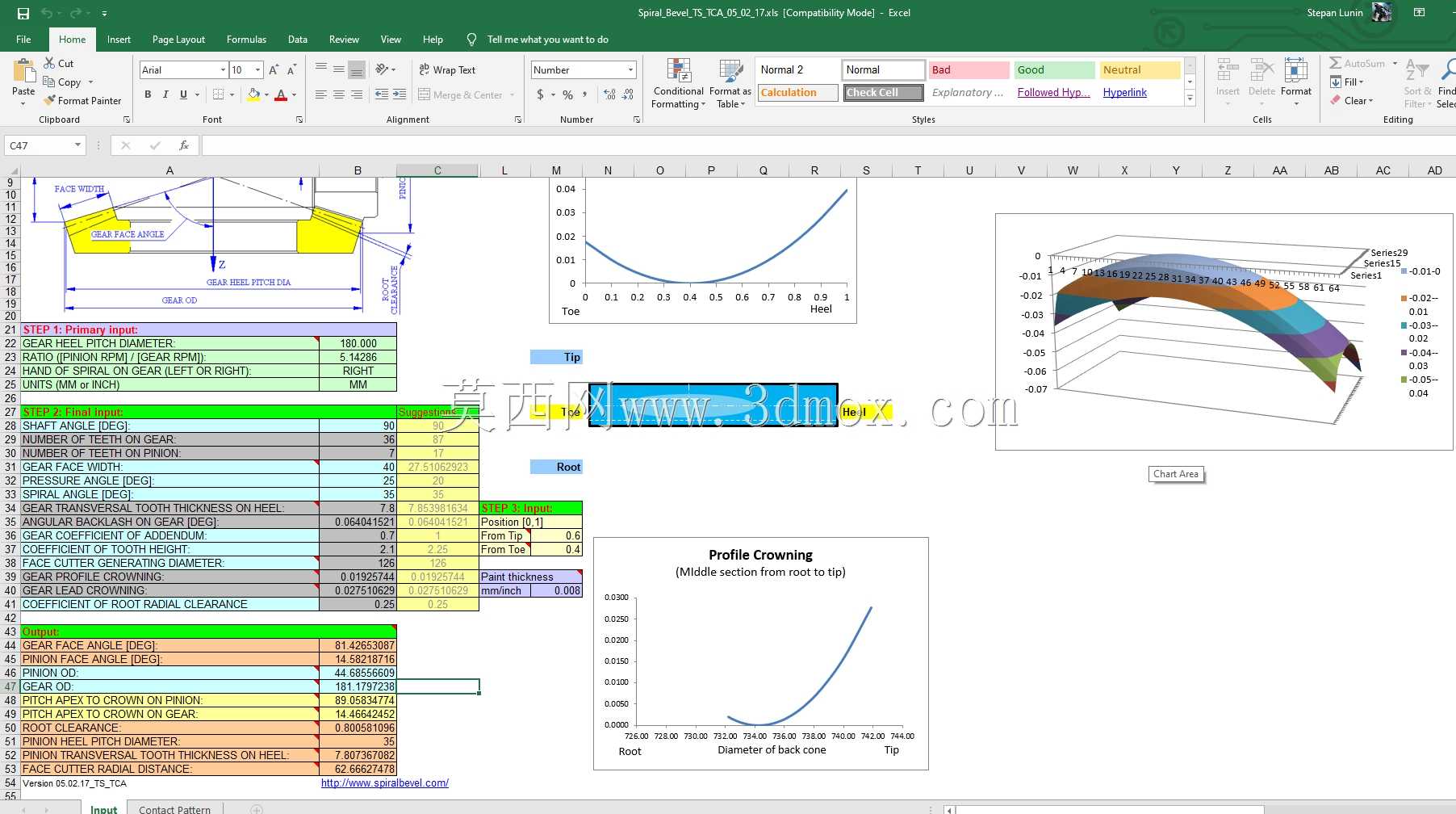Apply the Neutral cell style

[1140, 70]
